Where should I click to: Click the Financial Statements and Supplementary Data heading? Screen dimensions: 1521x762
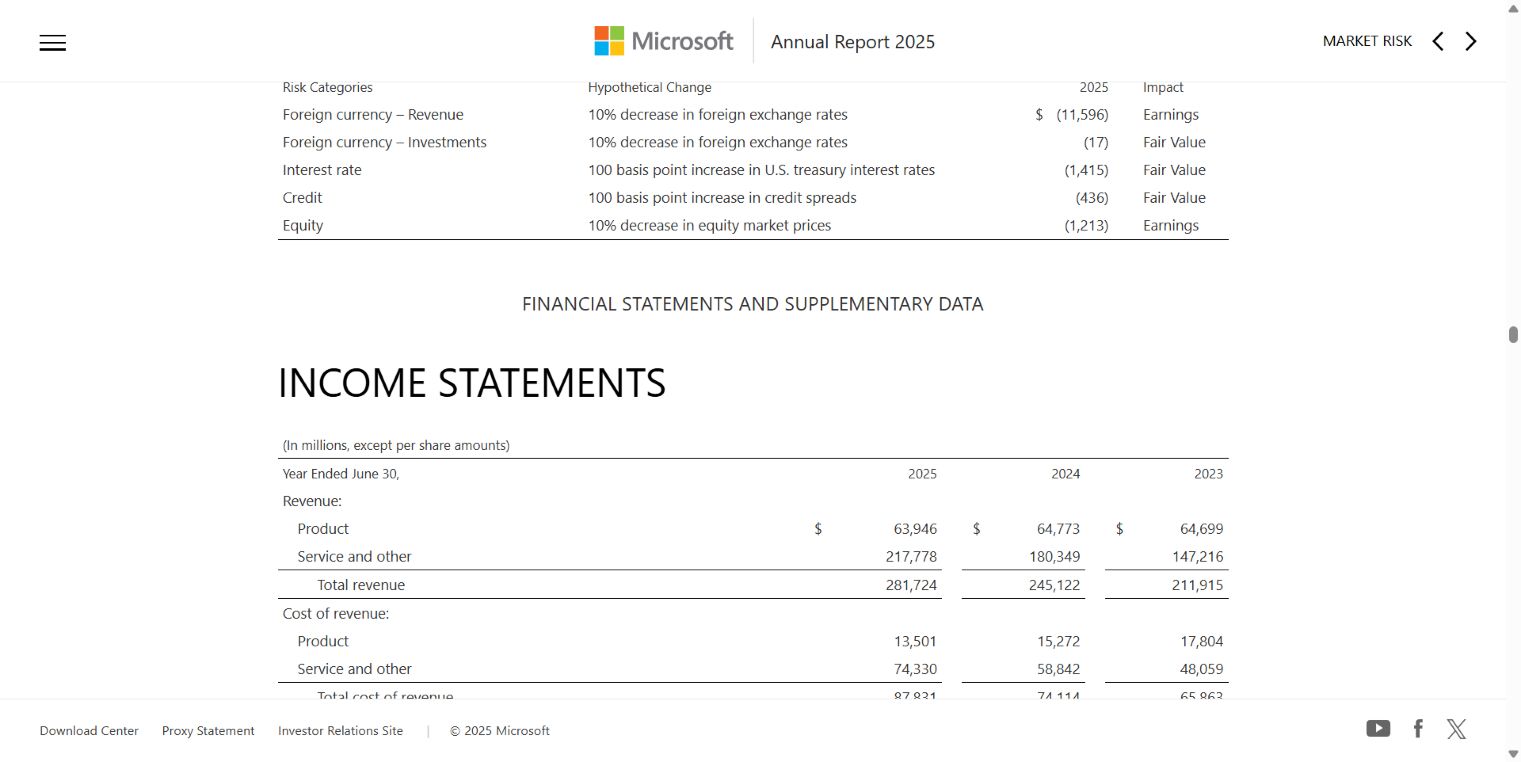[x=753, y=304]
